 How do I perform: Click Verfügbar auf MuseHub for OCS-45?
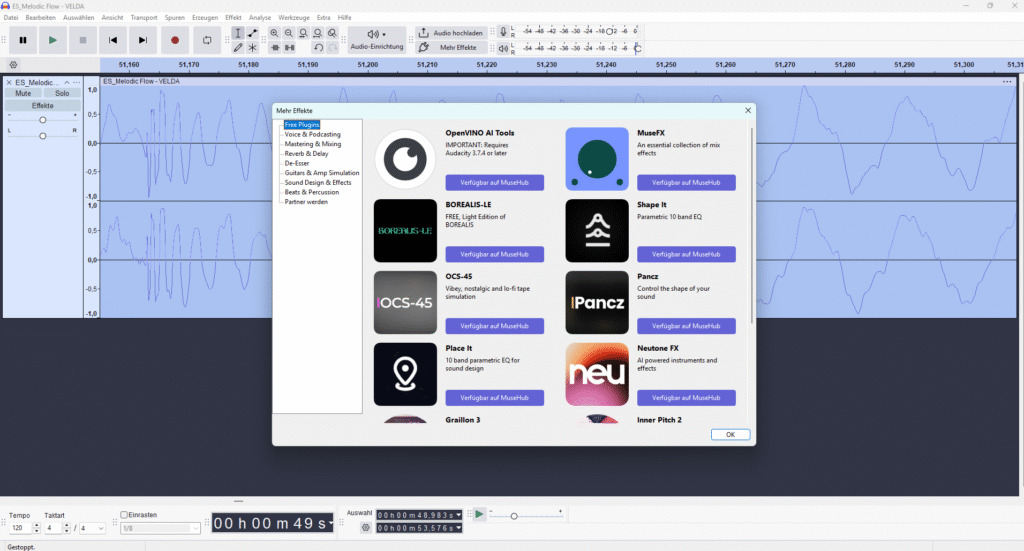click(x=494, y=326)
